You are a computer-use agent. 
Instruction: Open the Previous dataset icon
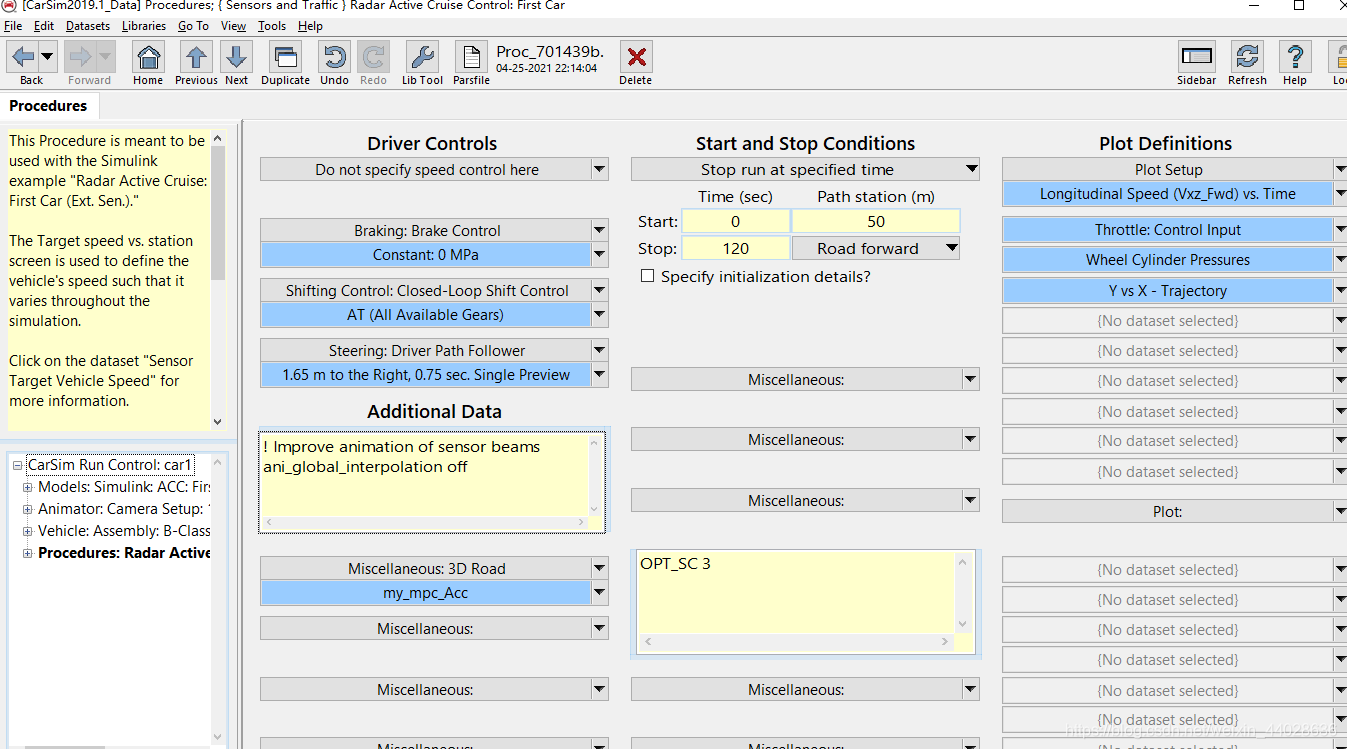[x=196, y=56]
